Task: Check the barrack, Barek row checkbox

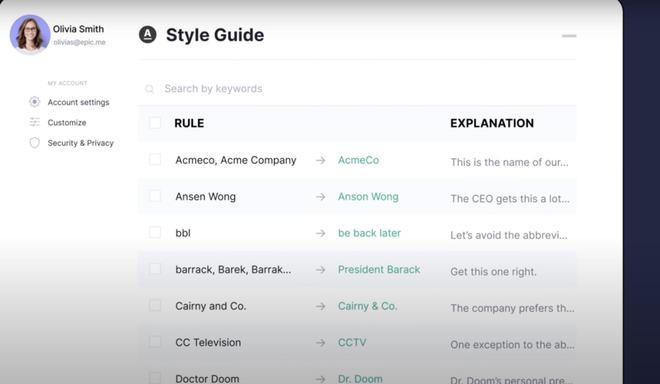Action: coord(155,269)
